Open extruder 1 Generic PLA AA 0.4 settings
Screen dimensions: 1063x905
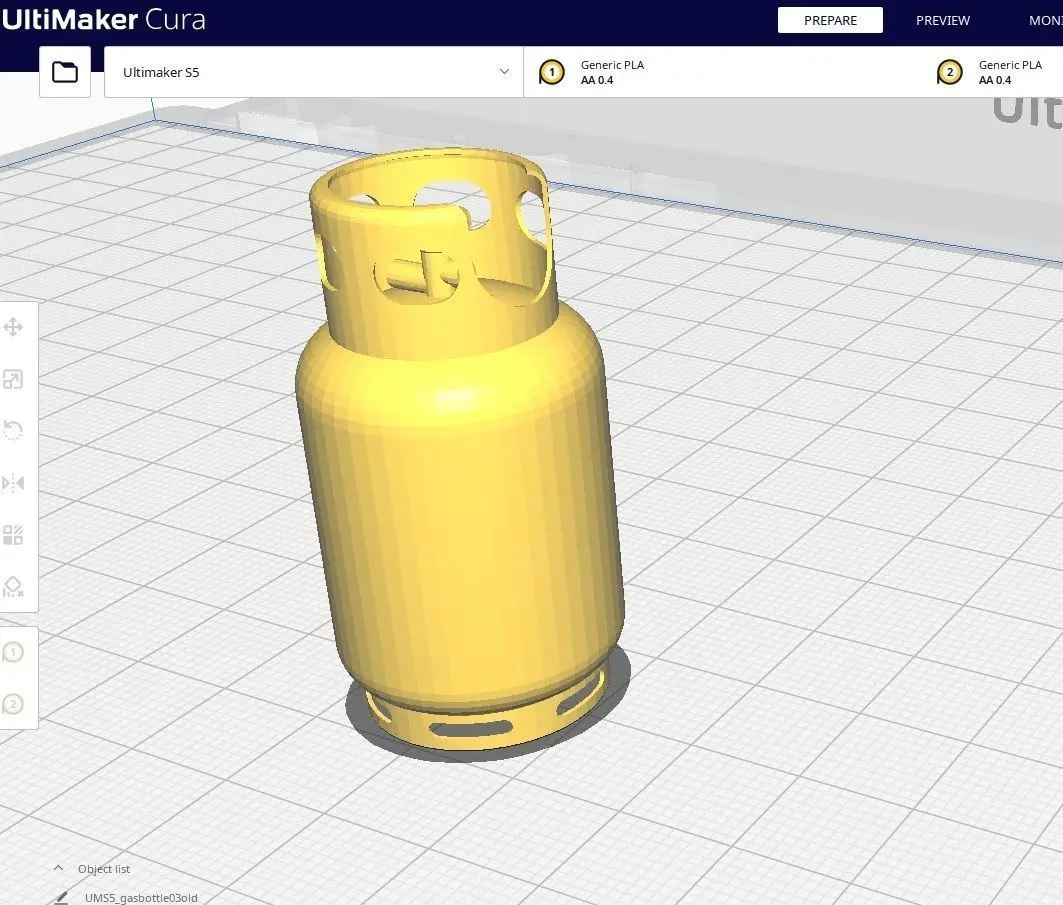[x=725, y=72]
